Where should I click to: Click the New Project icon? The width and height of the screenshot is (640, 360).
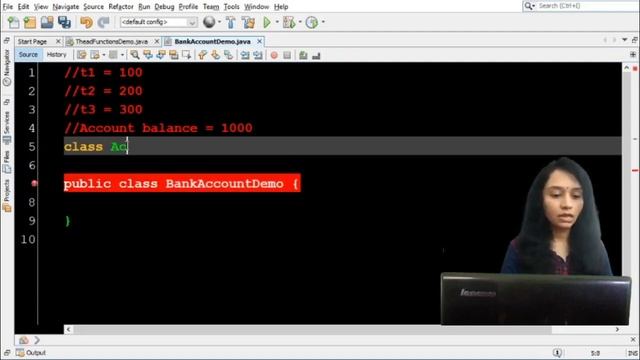point(30,22)
